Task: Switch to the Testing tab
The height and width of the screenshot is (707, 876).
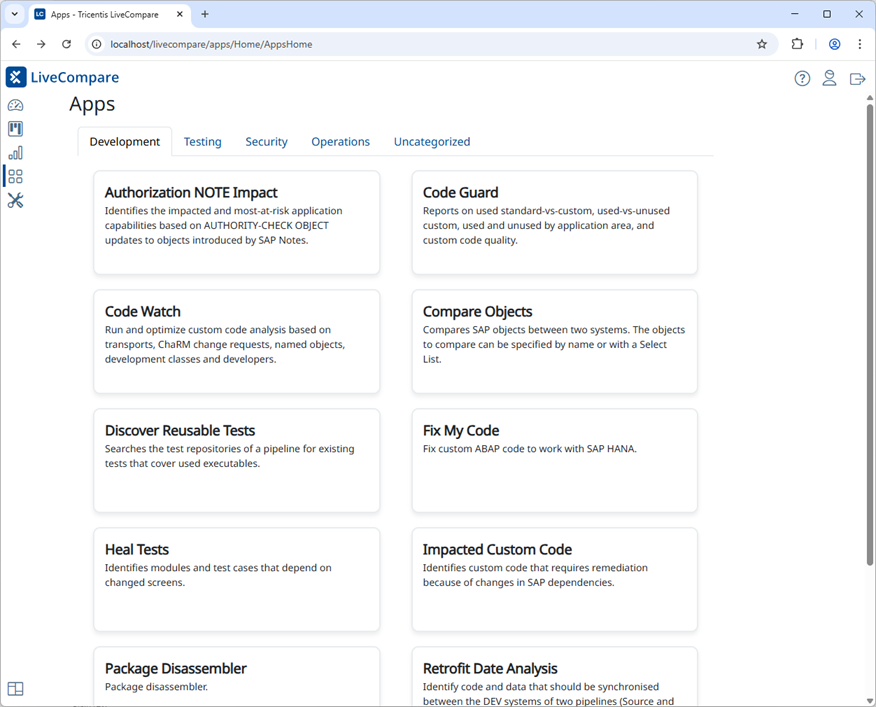Action: click(203, 142)
